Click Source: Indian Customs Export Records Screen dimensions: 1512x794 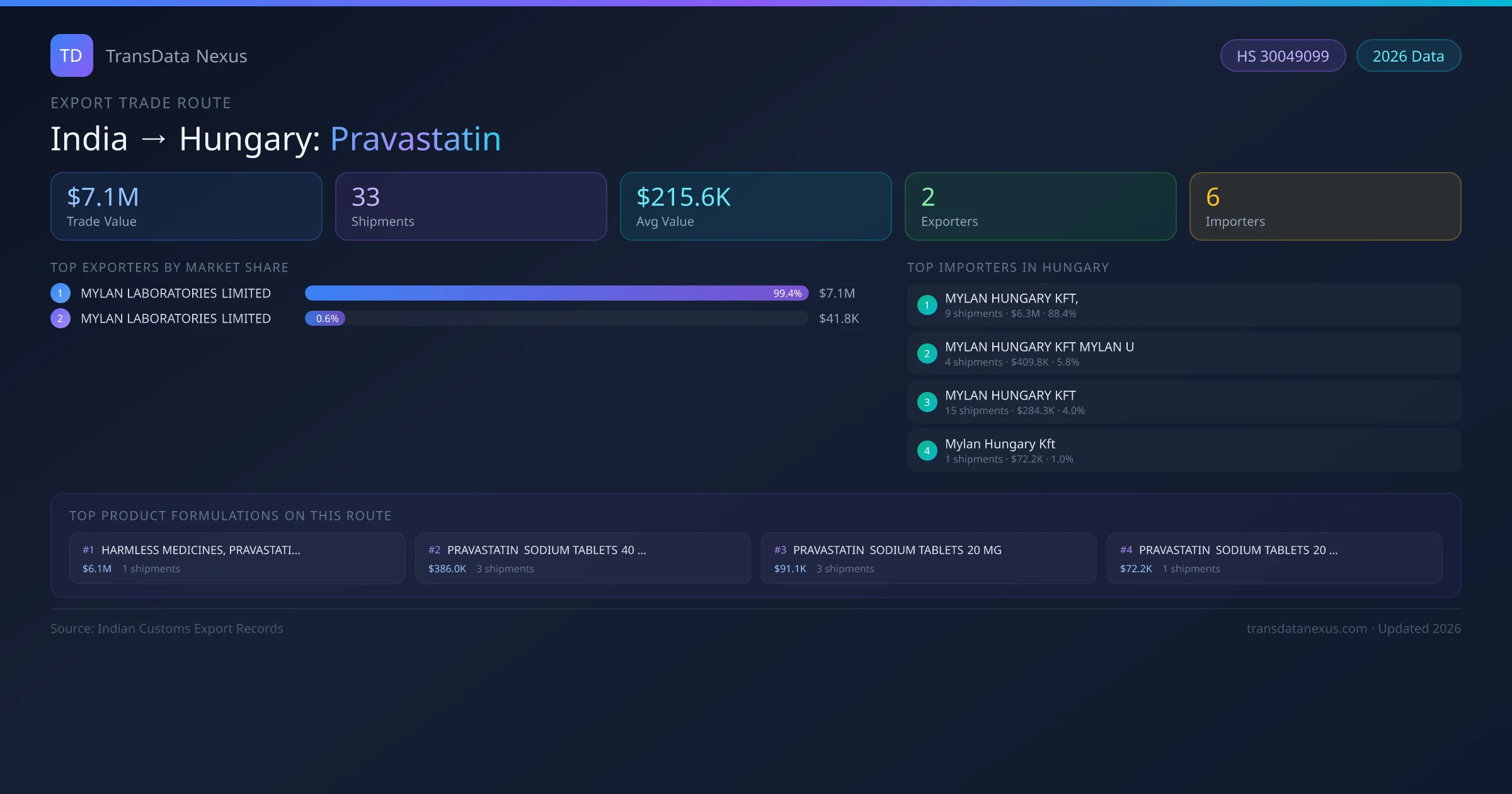click(x=166, y=628)
